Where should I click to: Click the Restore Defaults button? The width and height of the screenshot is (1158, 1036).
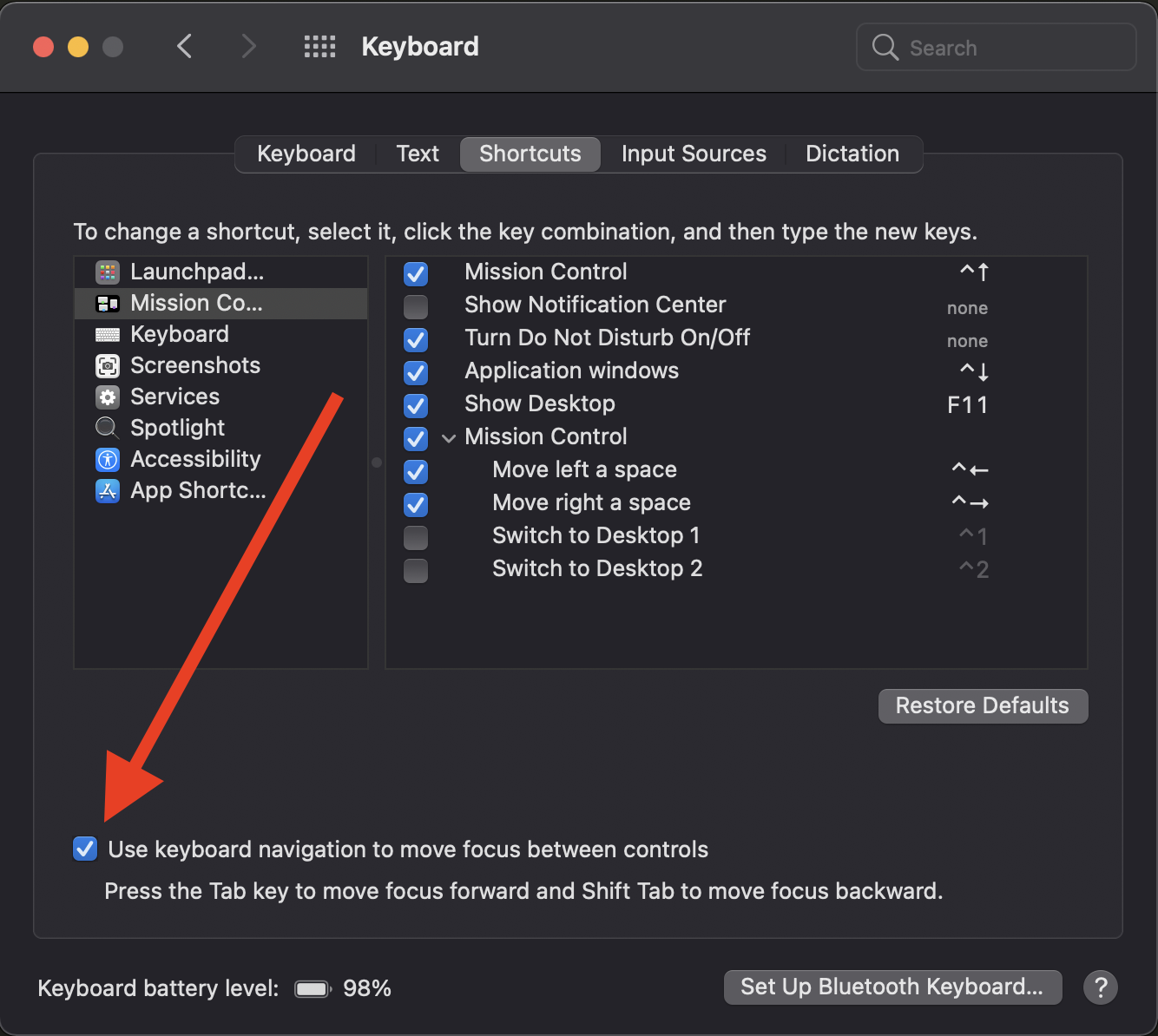pos(982,705)
